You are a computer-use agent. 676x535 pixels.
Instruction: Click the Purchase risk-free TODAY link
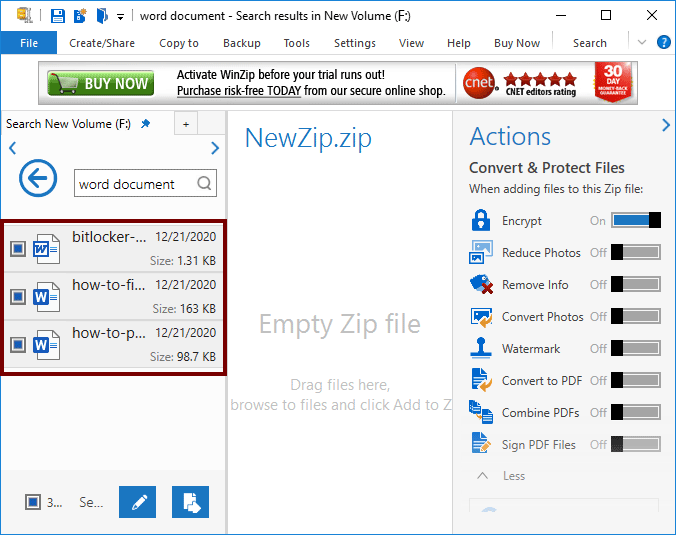pos(239,91)
